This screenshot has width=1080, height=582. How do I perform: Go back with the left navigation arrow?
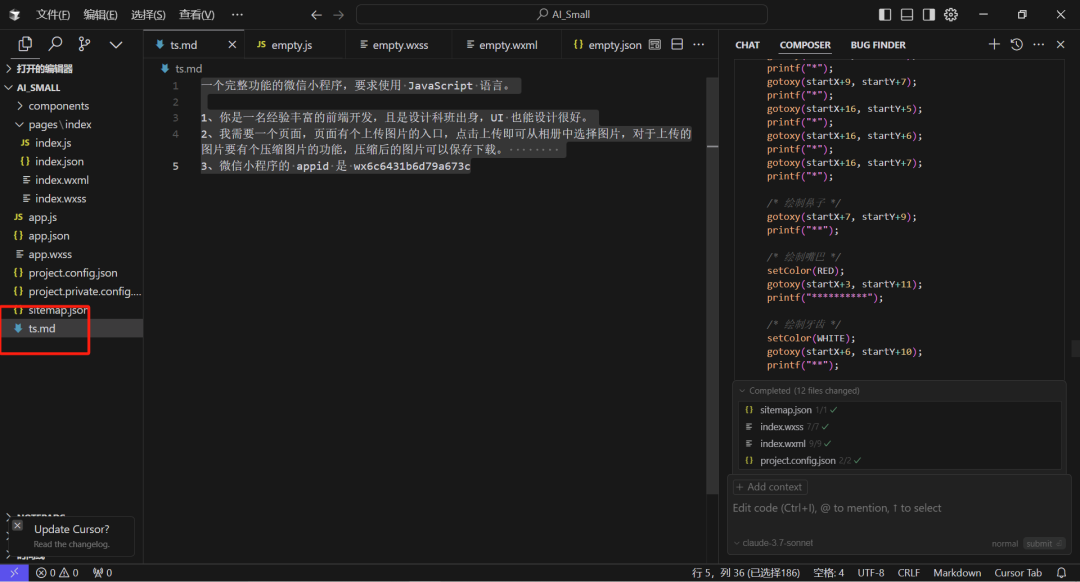coord(316,14)
